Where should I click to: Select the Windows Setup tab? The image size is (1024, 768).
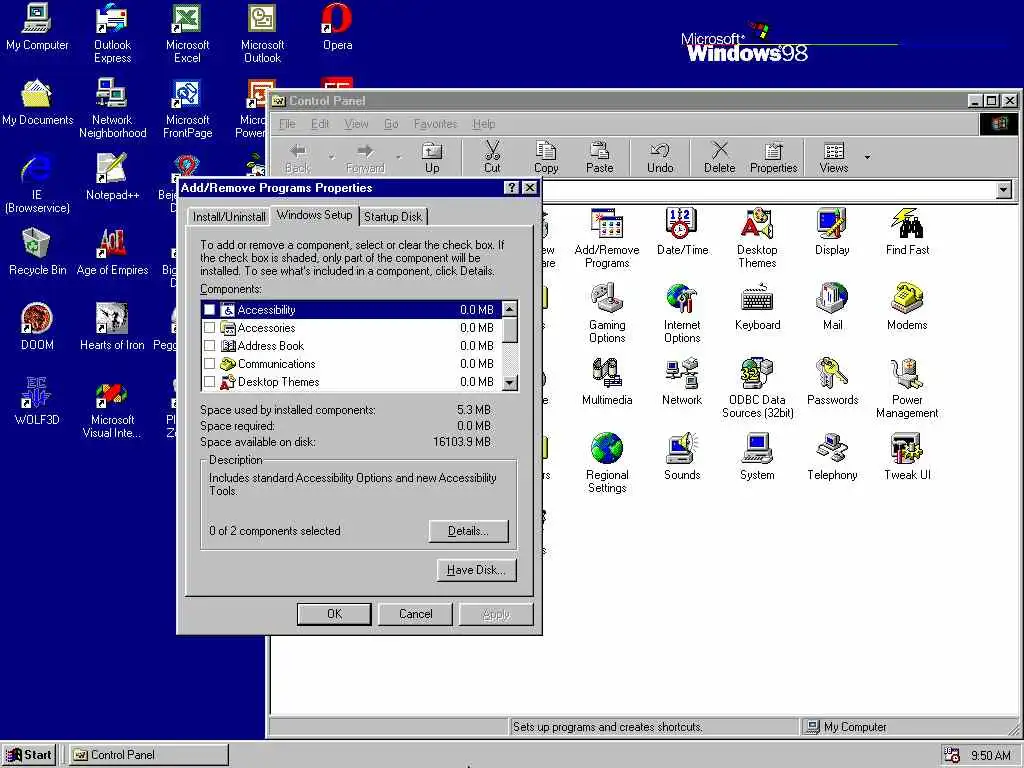[x=314, y=215]
